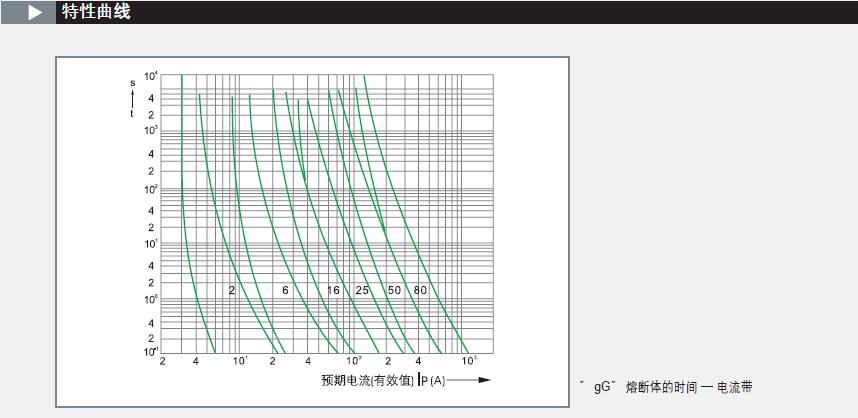Select curve label 25 on the chart
Screen dimensions: 858x418
tap(362, 290)
